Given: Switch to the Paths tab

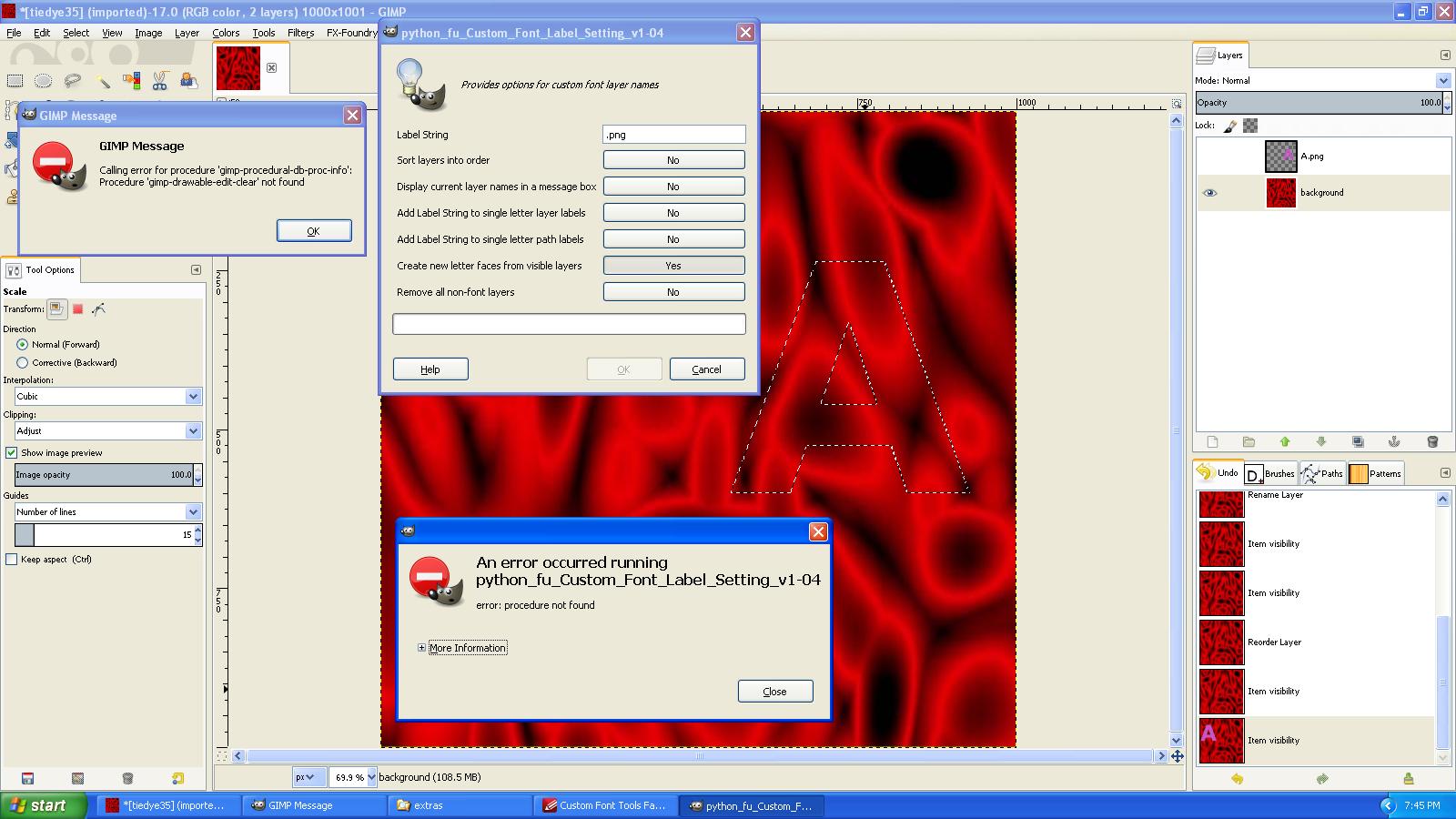Looking at the screenshot, I should [x=1322, y=473].
